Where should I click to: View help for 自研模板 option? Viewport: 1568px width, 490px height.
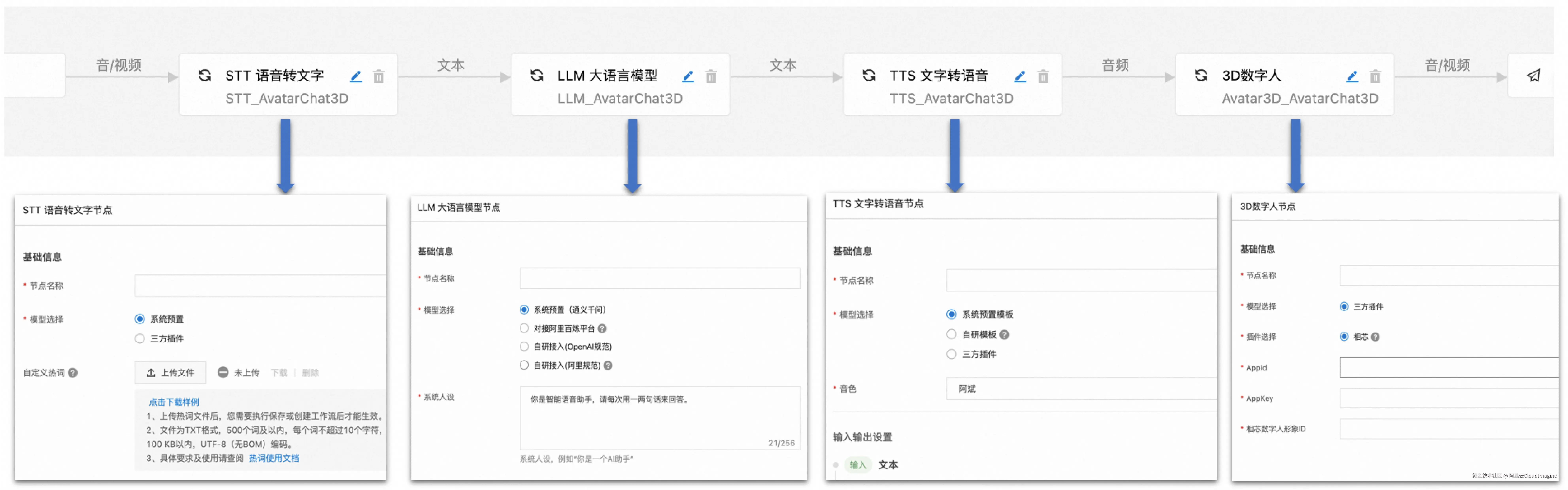tap(1004, 335)
